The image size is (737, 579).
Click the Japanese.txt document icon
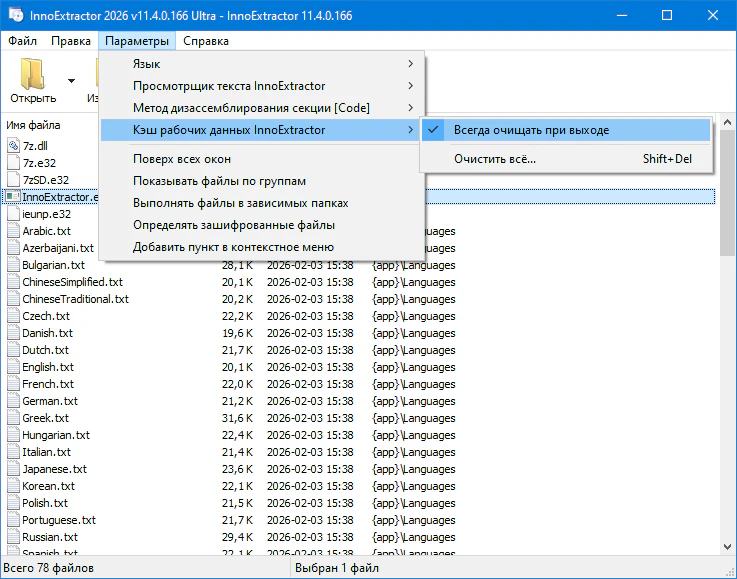point(13,469)
